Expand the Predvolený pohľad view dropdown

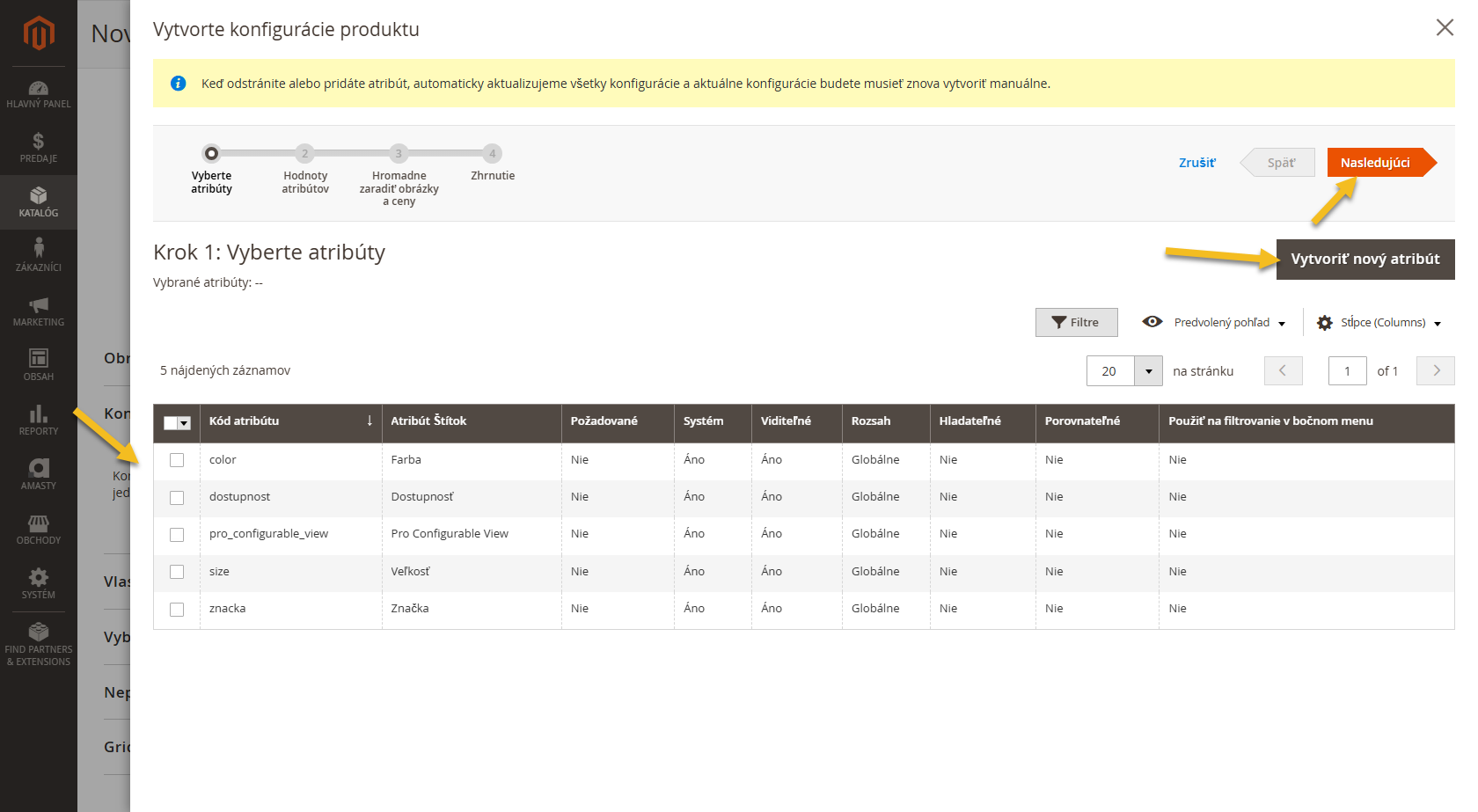click(1214, 323)
